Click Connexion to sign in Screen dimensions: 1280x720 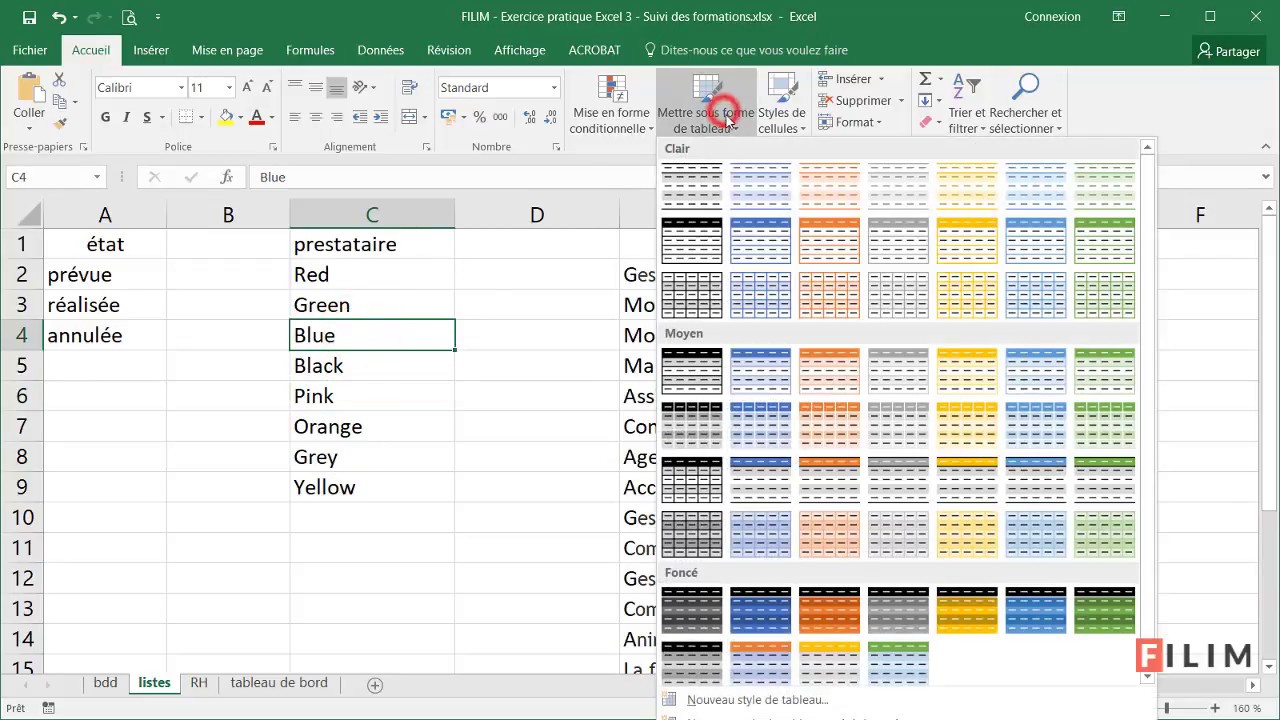click(x=1052, y=17)
